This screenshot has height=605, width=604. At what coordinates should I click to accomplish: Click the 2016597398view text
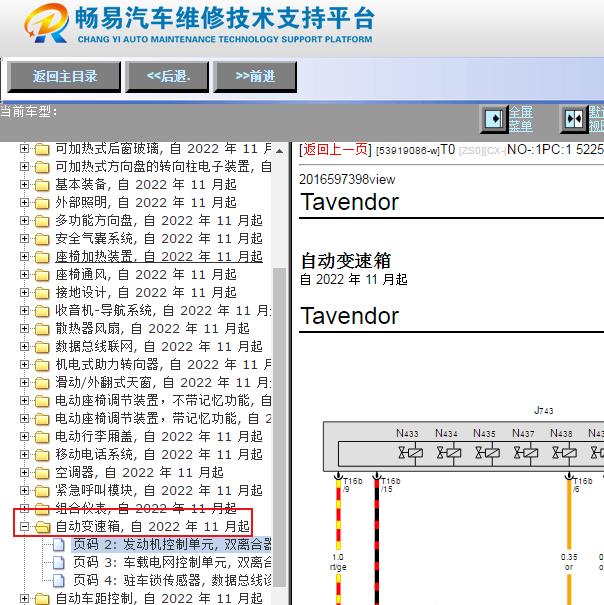347,179
